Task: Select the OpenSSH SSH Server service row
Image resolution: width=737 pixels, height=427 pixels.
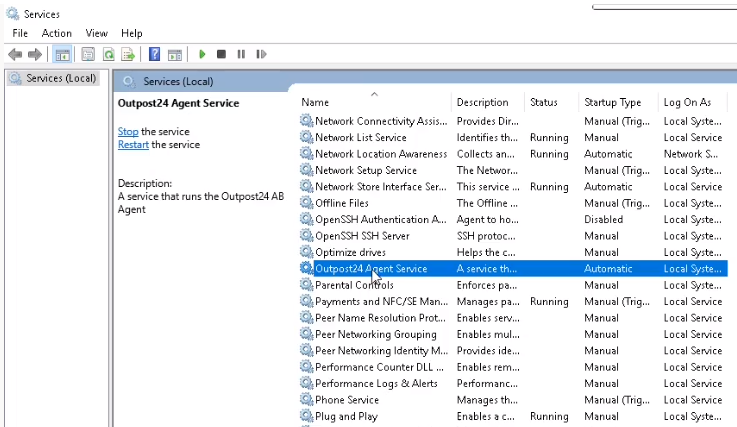Action: coord(362,236)
